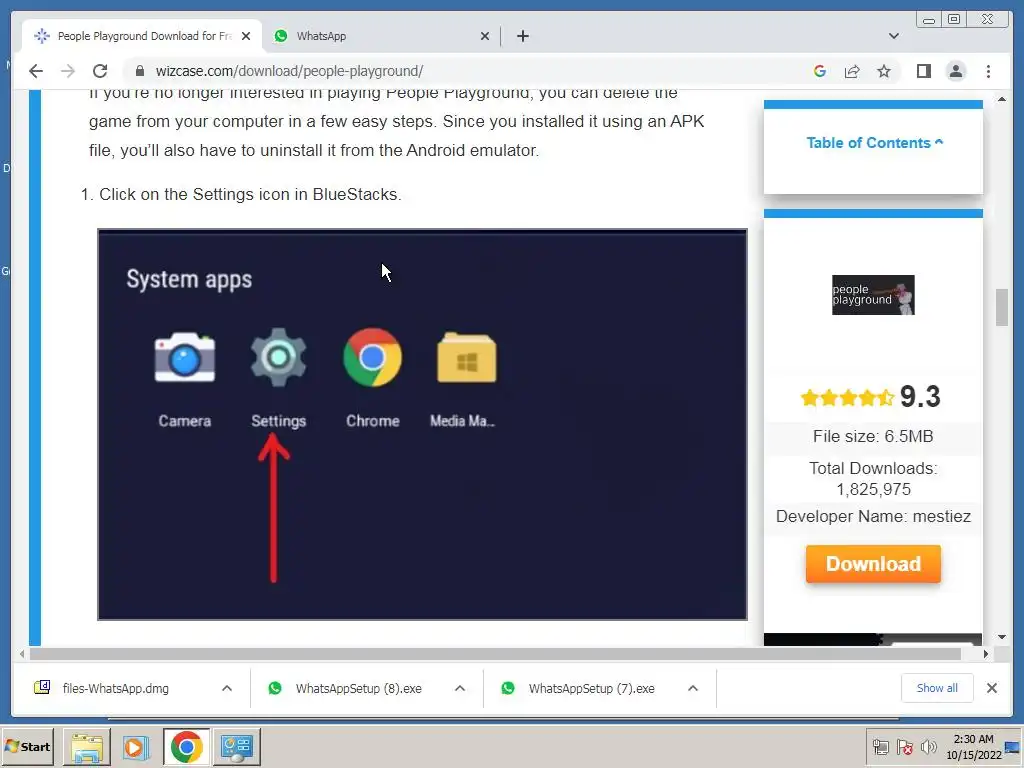This screenshot has height=768, width=1024.
Task: Open the tab search dropdown
Action: pos(893,36)
